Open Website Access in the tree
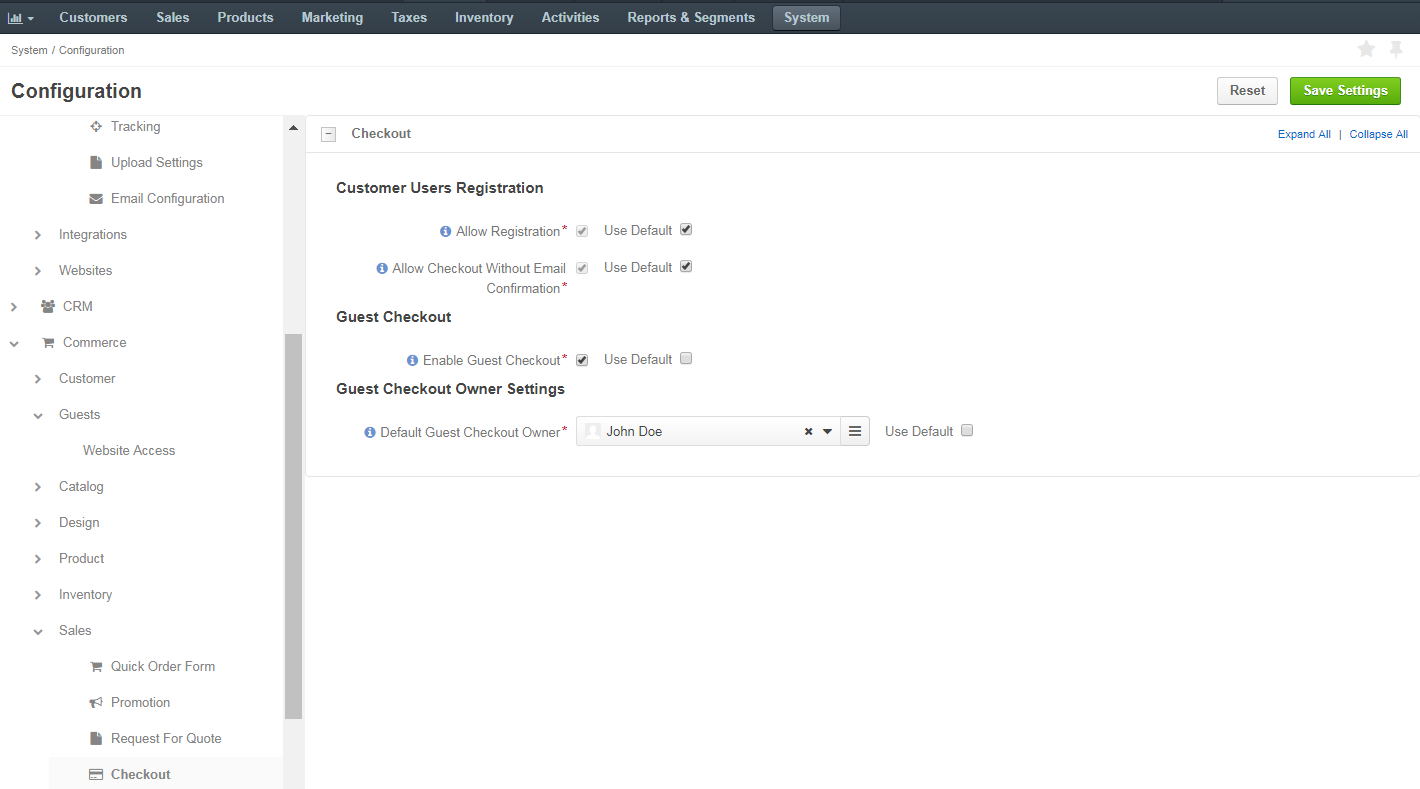This screenshot has height=789, width=1420. pos(129,450)
